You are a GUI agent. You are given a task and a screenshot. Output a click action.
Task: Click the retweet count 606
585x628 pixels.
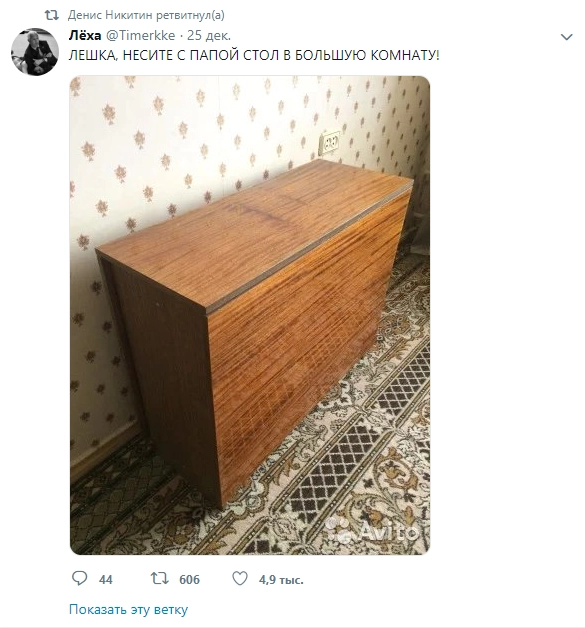tap(189, 580)
